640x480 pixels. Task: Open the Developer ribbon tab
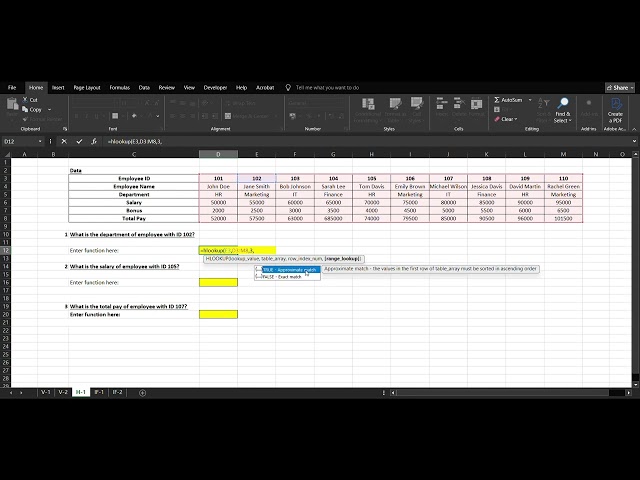(215, 87)
